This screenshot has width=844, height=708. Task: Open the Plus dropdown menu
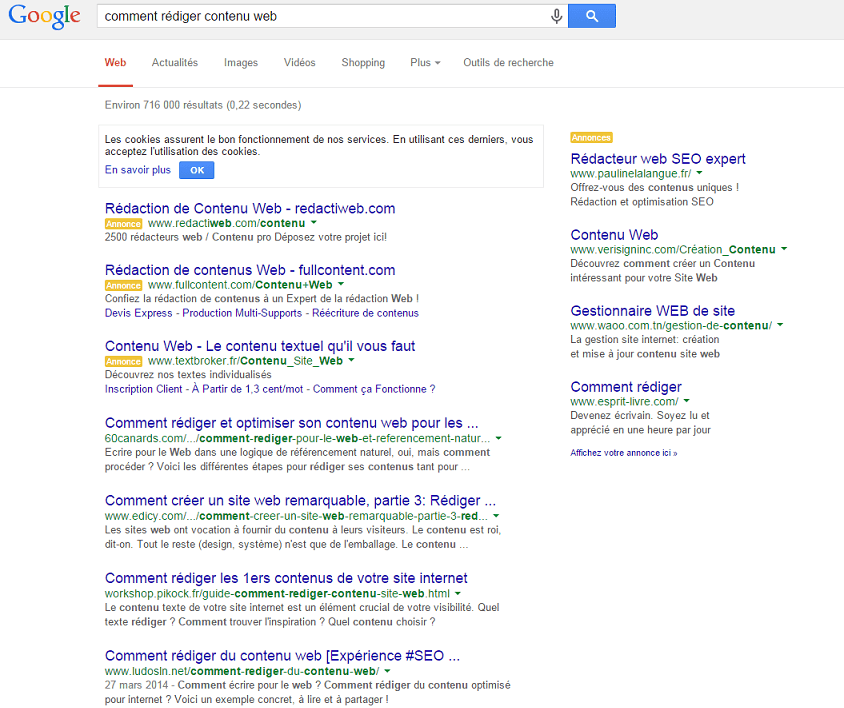425,62
